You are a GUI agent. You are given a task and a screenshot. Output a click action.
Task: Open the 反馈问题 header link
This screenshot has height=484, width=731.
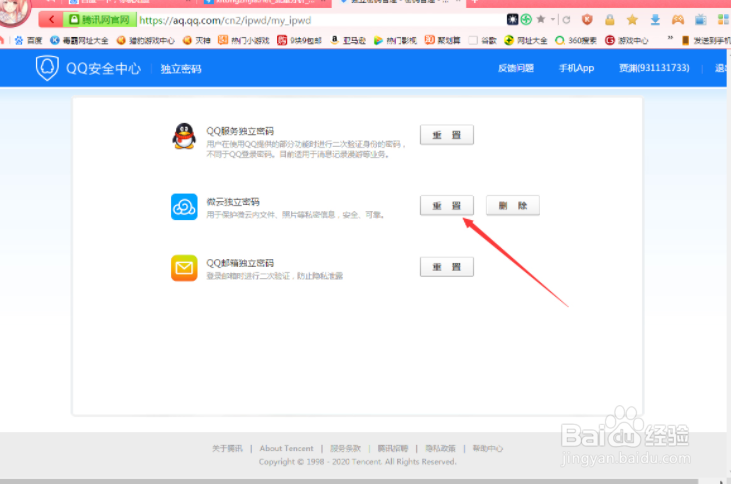516,68
